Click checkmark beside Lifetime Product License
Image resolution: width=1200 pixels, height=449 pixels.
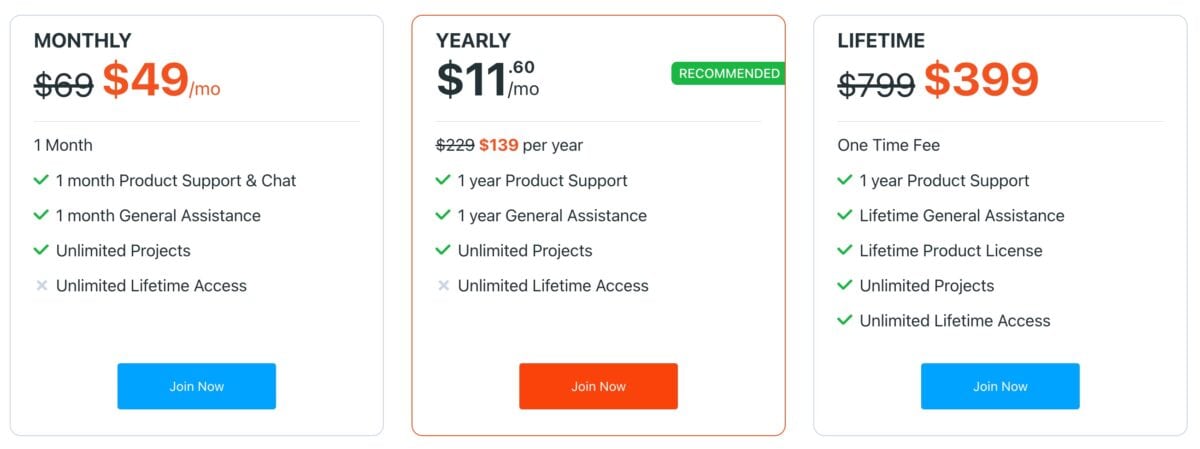click(x=845, y=251)
